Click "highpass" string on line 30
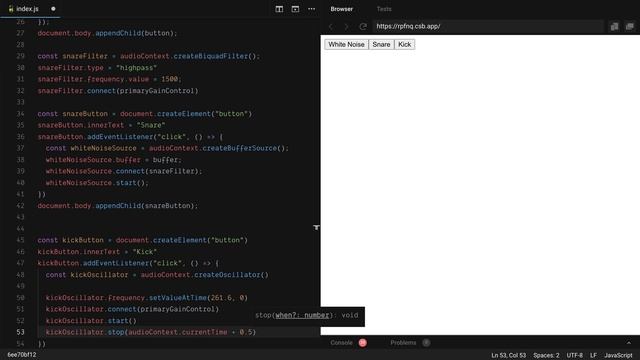Viewport: 640px width, 360px height. click(136, 68)
